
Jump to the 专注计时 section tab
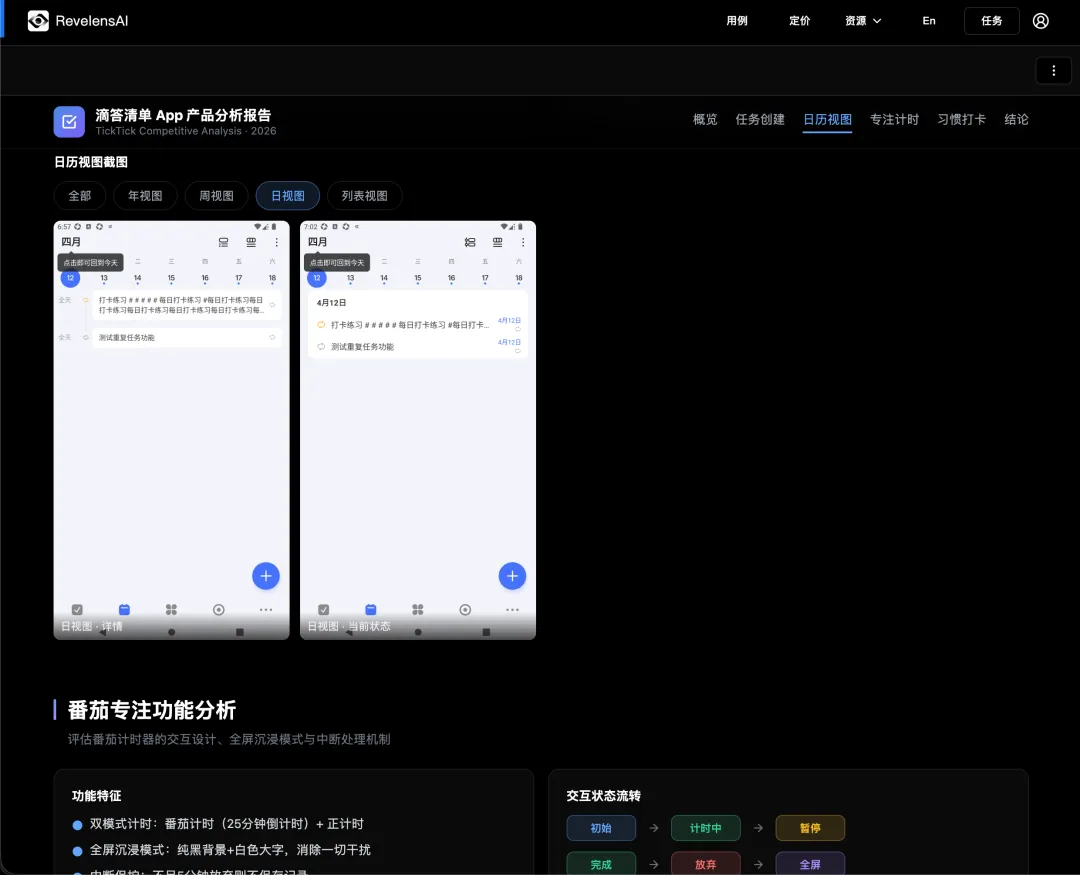point(894,119)
